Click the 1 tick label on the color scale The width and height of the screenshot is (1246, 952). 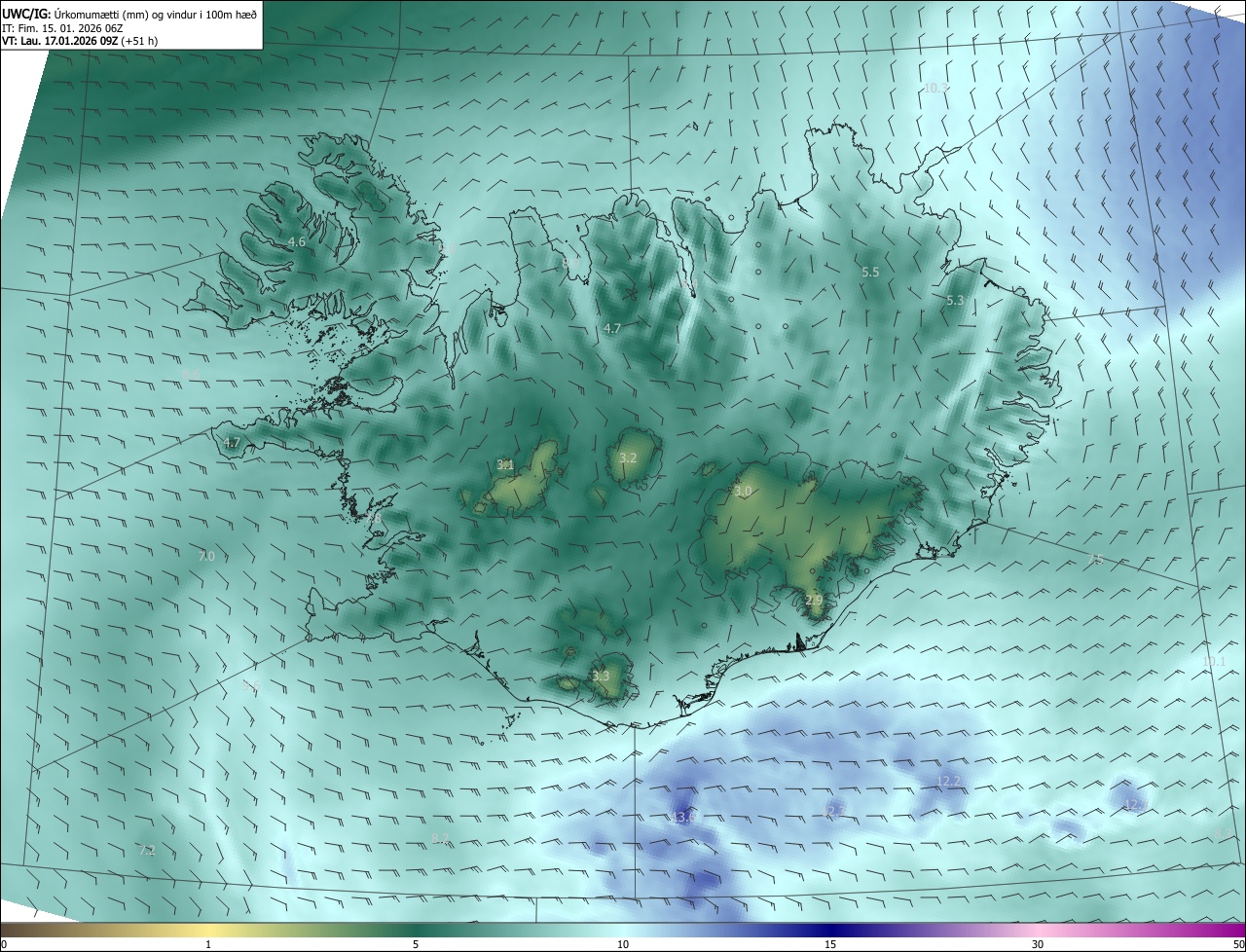[x=208, y=944]
